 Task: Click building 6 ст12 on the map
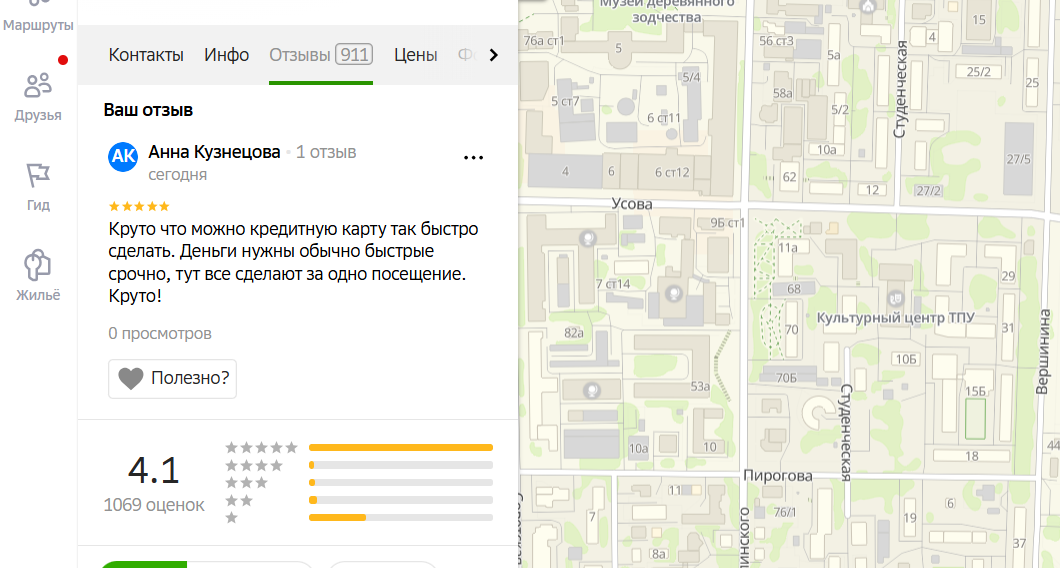(x=672, y=172)
